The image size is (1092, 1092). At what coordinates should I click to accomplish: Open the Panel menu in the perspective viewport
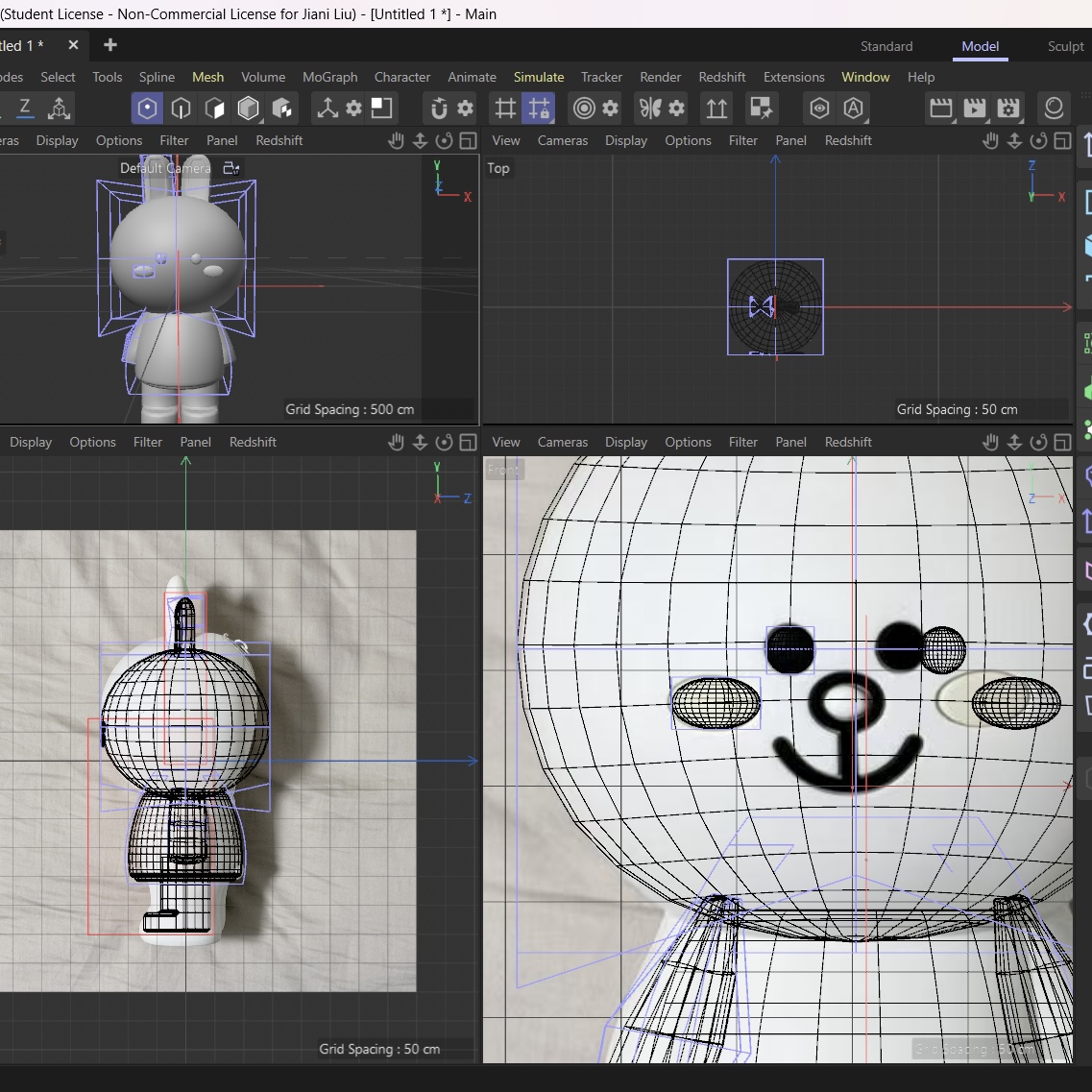tap(222, 140)
